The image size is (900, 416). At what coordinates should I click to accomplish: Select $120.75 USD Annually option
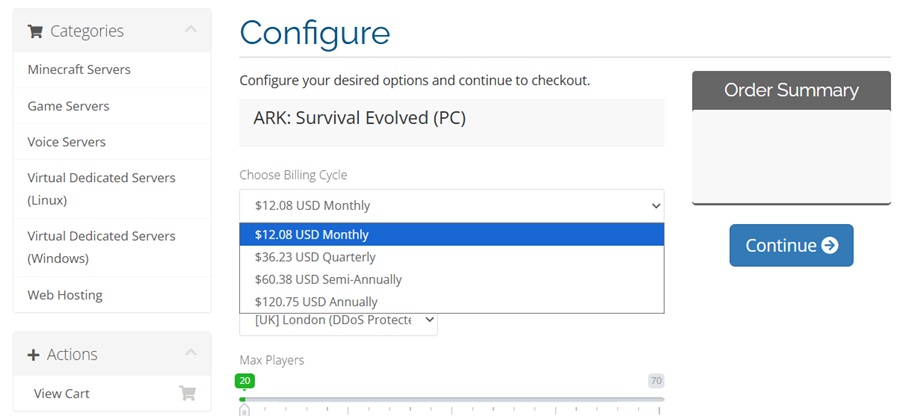452,302
